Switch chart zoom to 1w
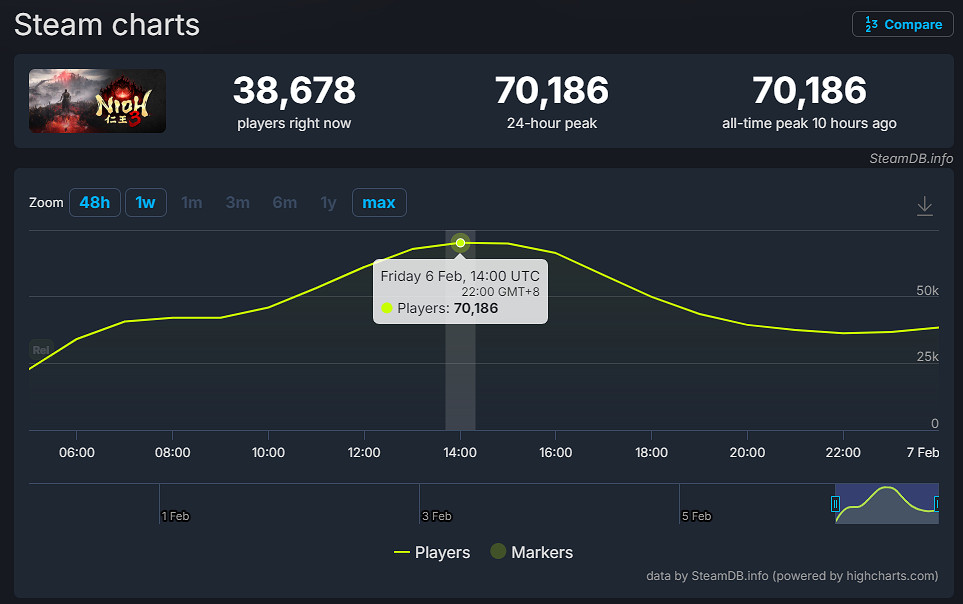 tap(146, 203)
